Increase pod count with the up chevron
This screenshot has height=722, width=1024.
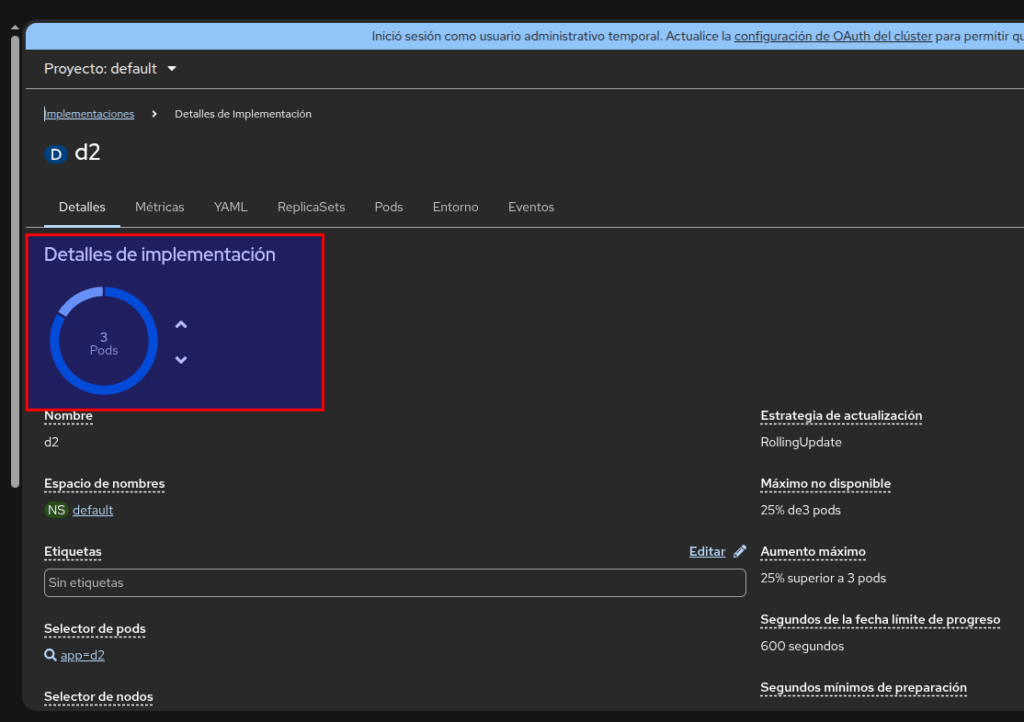(x=181, y=325)
